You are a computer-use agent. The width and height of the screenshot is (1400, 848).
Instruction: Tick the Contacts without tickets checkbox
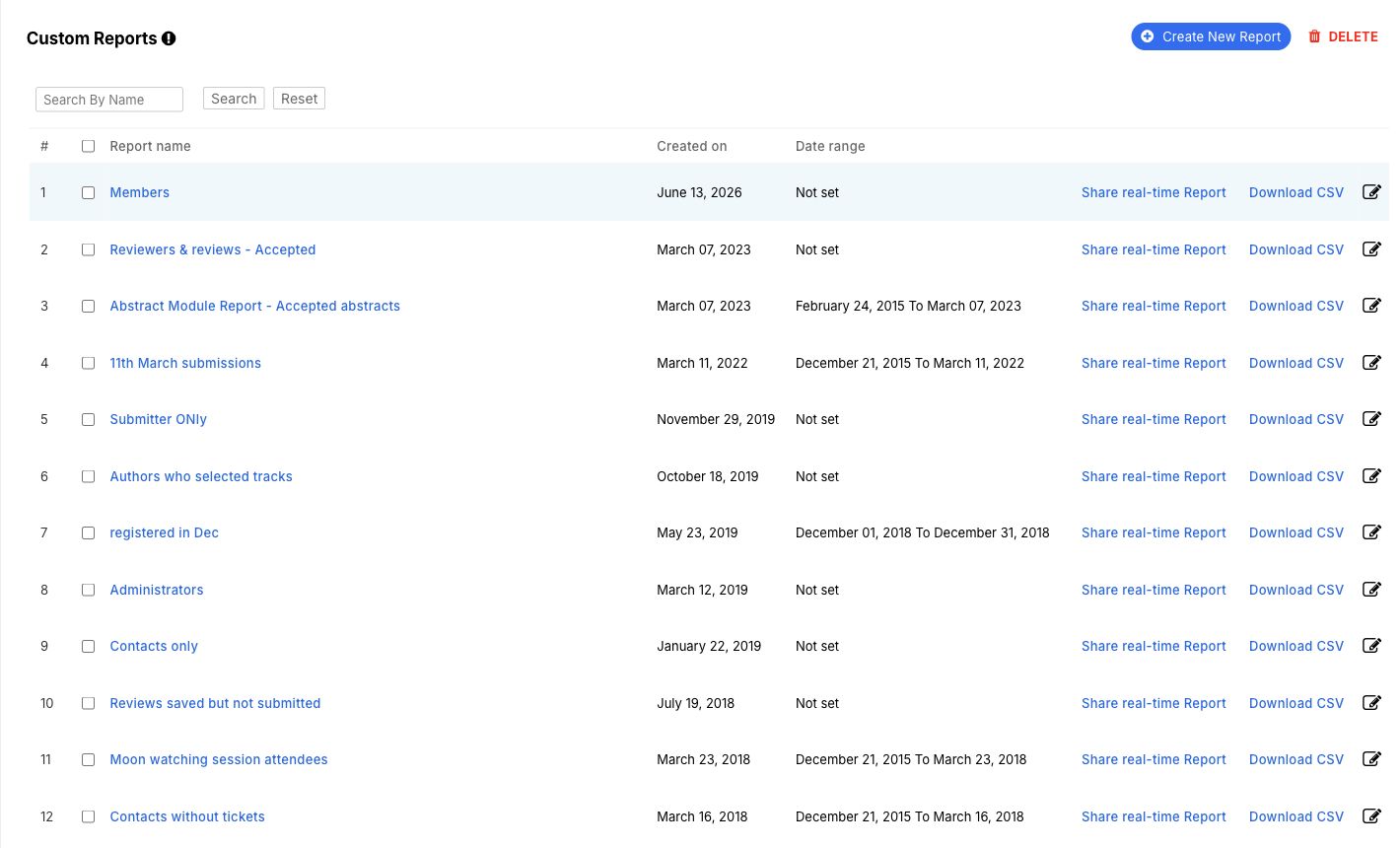[88, 817]
